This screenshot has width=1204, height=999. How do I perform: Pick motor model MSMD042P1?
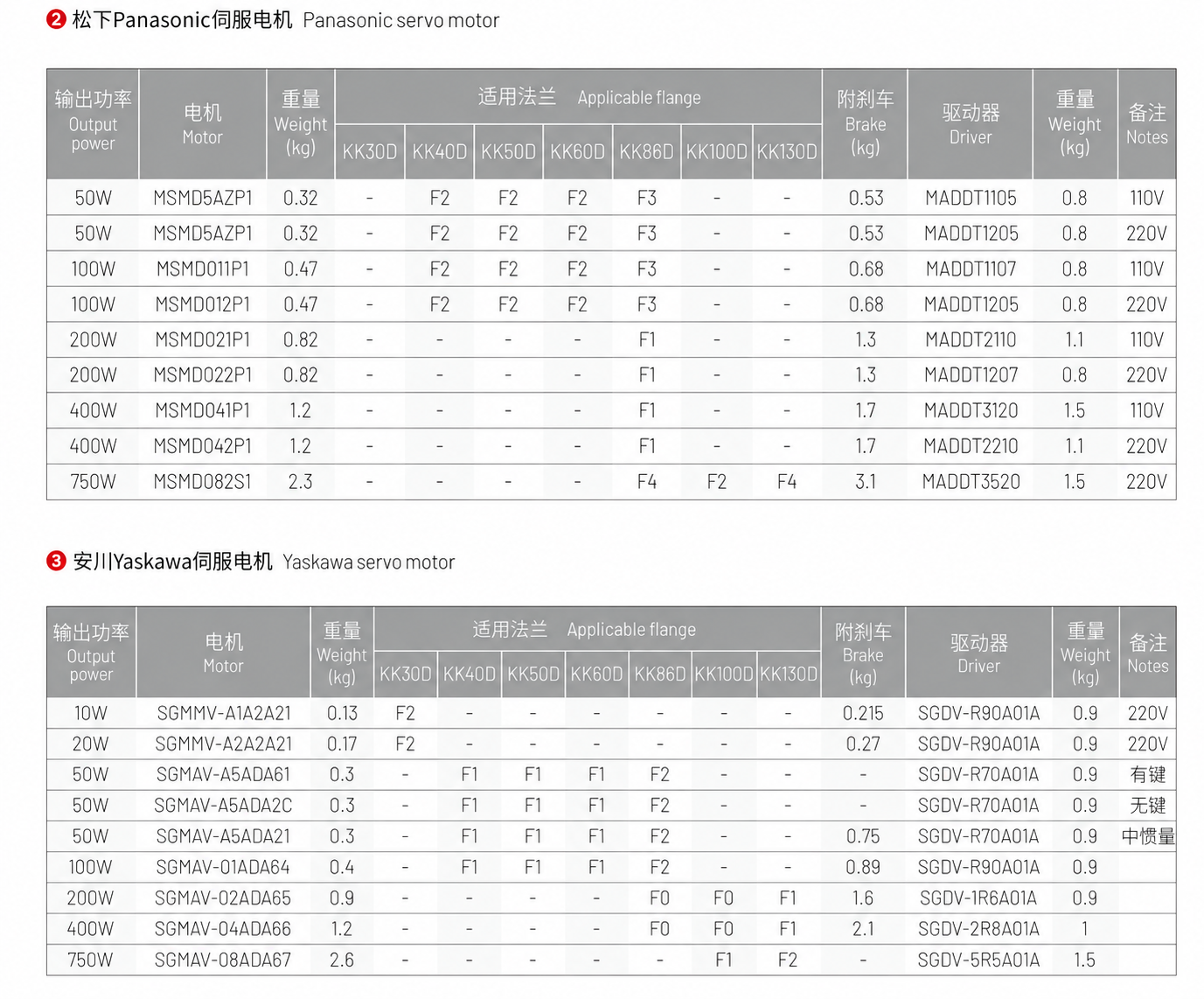(203, 446)
